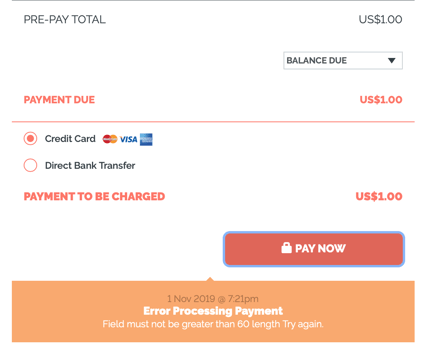Click the lock icon on Pay Now
Image resolution: width=432 pixels, height=362 pixels.
click(x=286, y=248)
